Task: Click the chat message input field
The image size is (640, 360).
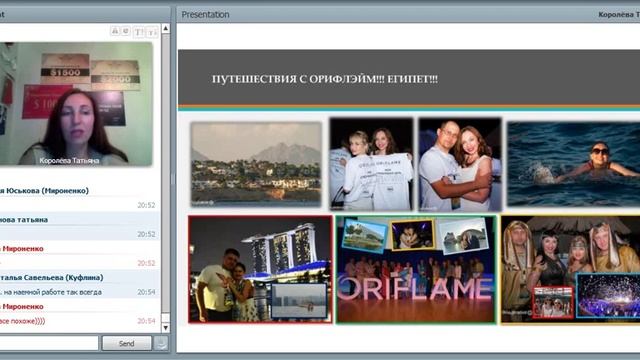Action: click(49, 343)
